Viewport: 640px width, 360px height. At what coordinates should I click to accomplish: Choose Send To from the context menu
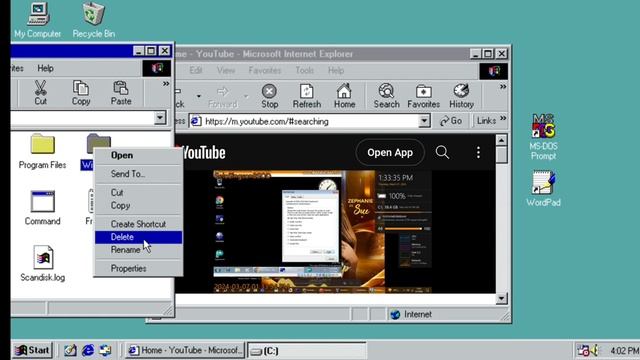(138, 174)
